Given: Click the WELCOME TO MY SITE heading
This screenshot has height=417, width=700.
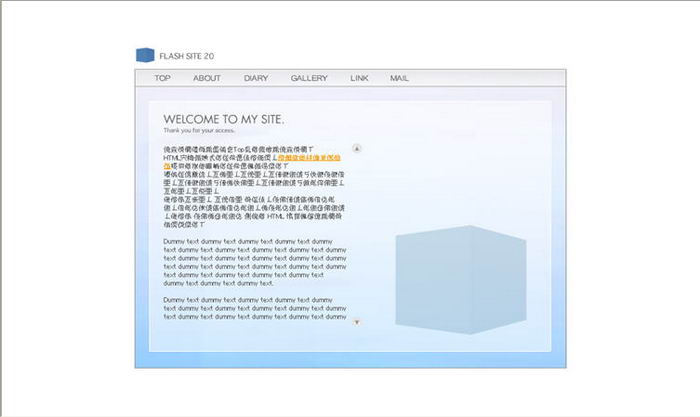Looking at the screenshot, I should [x=223, y=118].
